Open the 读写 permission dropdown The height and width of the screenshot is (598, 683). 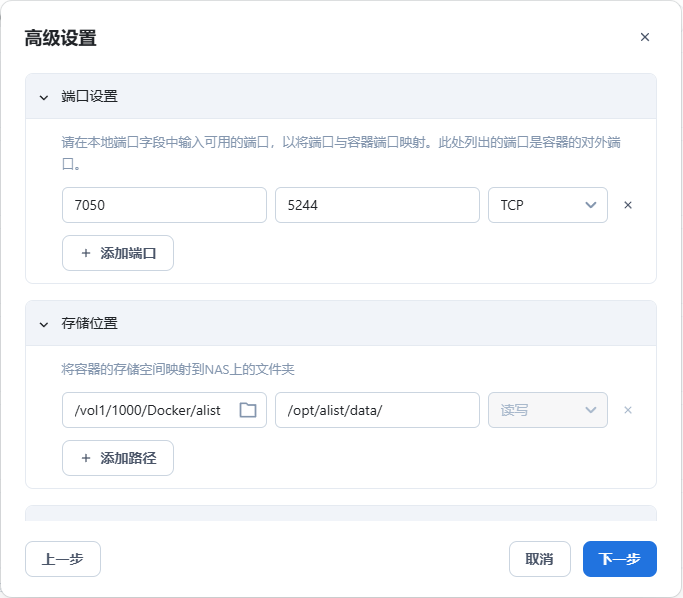(x=548, y=410)
